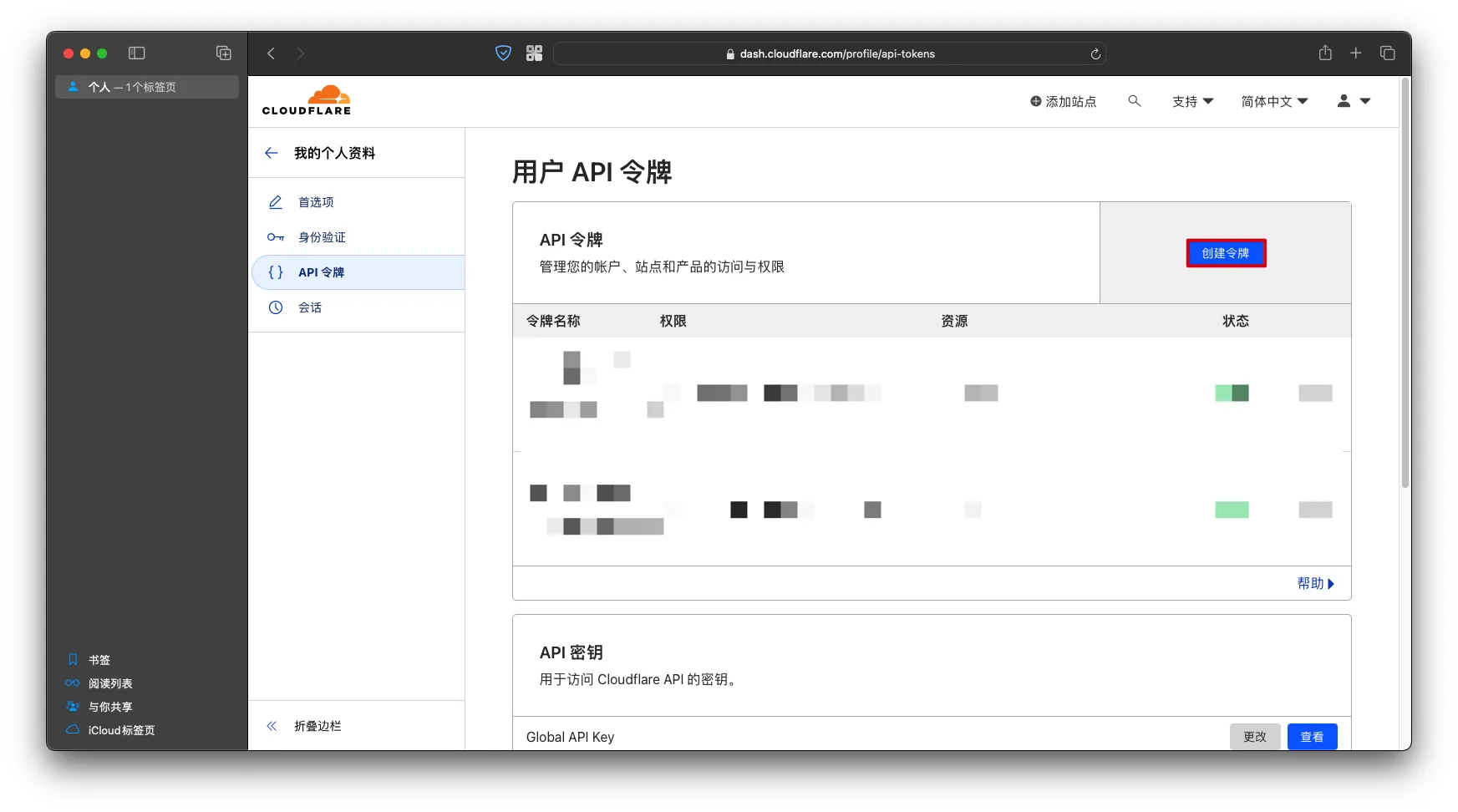Open the search magnifier icon
The width and height of the screenshot is (1458, 812).
pyautogui.click(x=1134, y=101)
